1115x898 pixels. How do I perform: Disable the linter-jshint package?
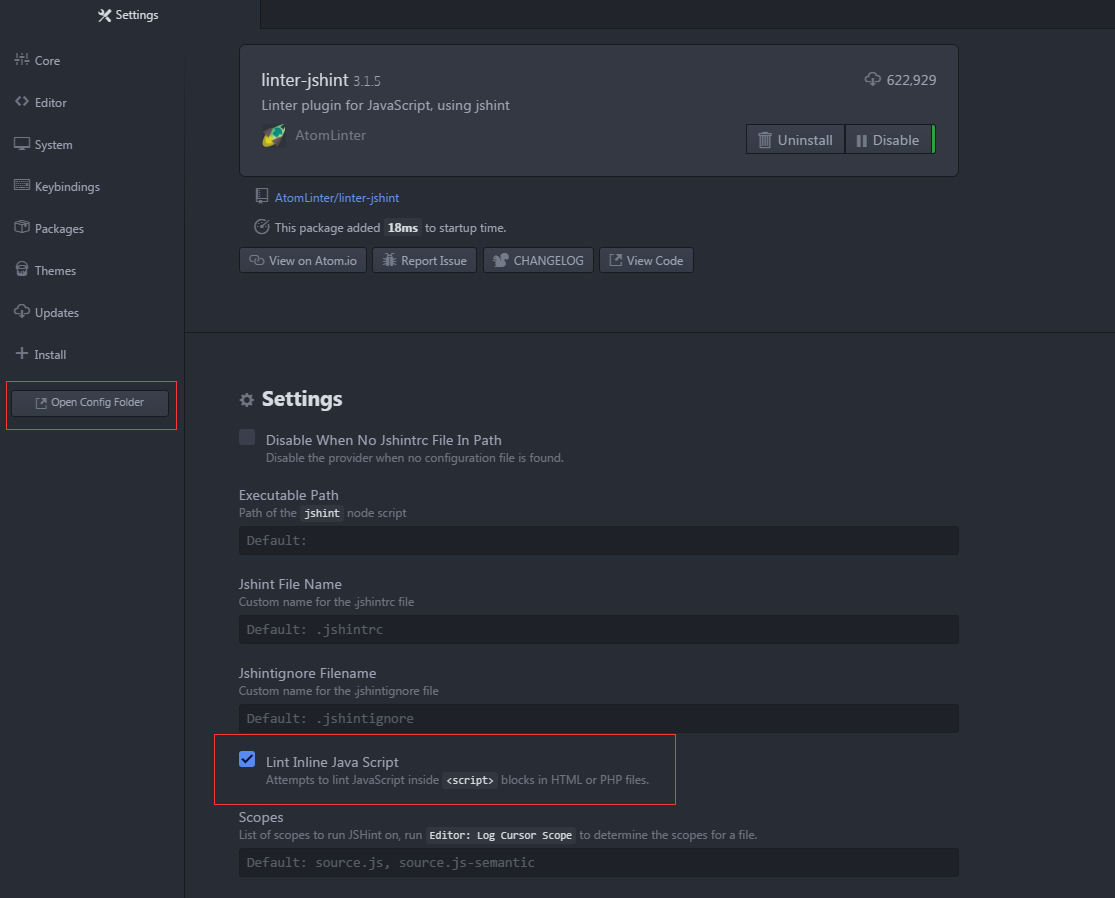point(889,140)
